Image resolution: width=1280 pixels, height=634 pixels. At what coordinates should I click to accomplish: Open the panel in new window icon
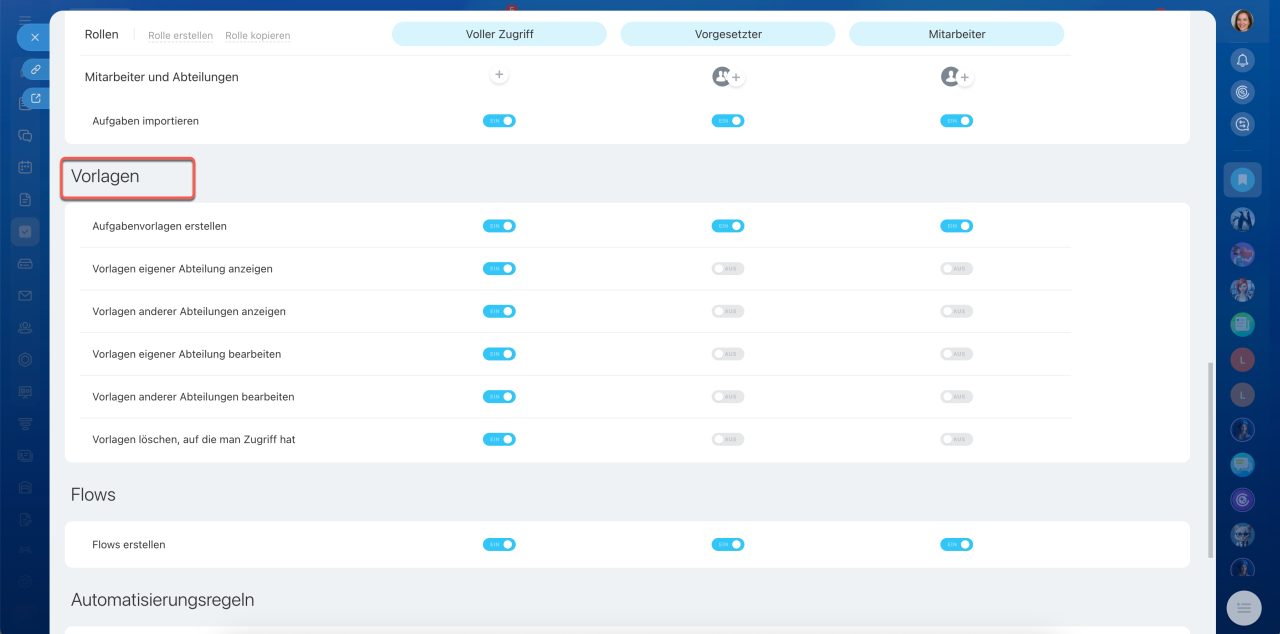[x=36, y=98]
